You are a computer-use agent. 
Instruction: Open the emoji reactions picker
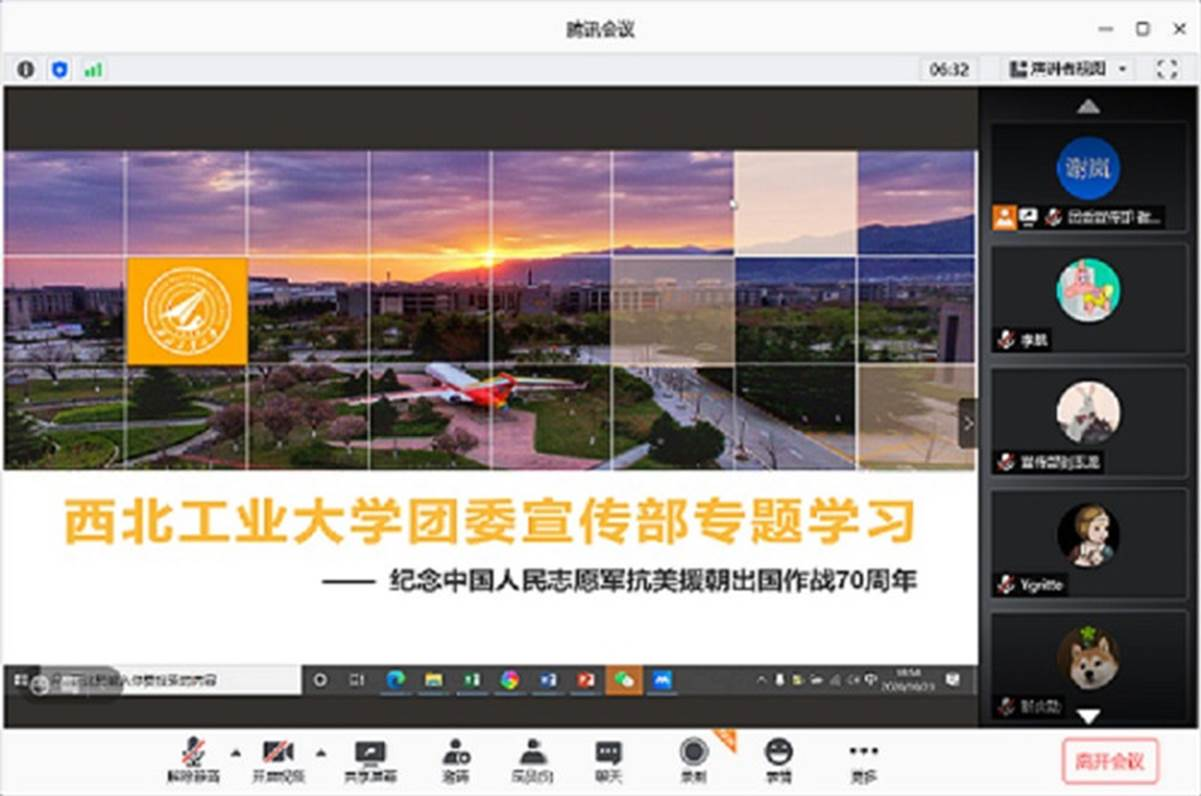click(778, 757)
